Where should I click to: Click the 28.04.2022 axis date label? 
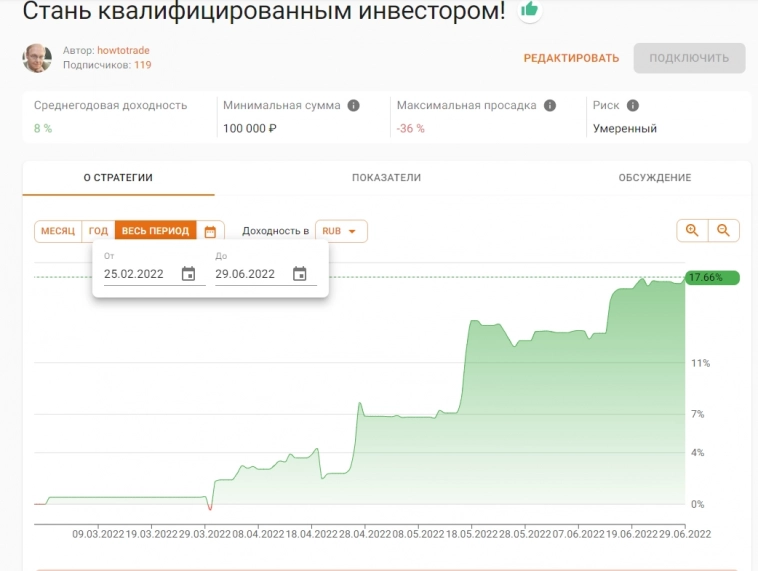click(x=365, y=534)
